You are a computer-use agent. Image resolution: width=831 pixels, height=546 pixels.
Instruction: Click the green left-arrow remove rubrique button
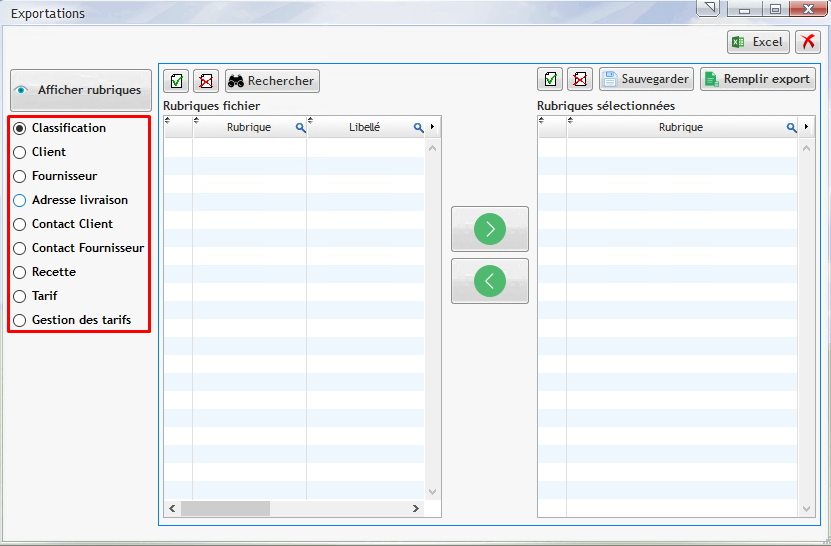point(489,281)
